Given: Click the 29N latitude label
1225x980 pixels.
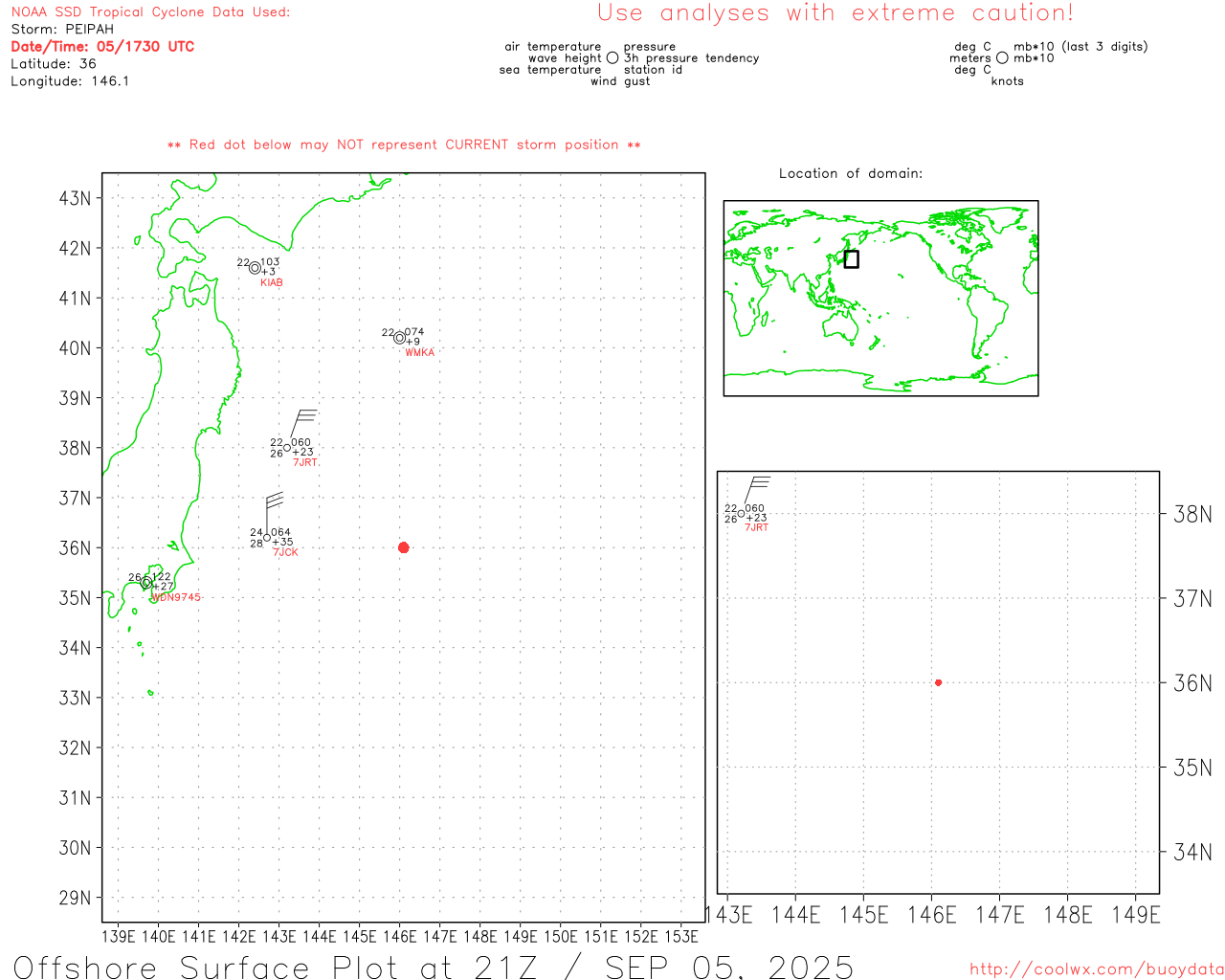Looking at the screenshot, I should tap(76, 898).
